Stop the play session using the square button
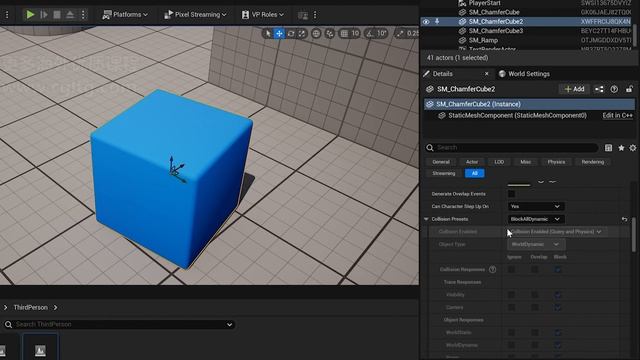Screen dimensions: 640x360 click(x=57, y=15)
